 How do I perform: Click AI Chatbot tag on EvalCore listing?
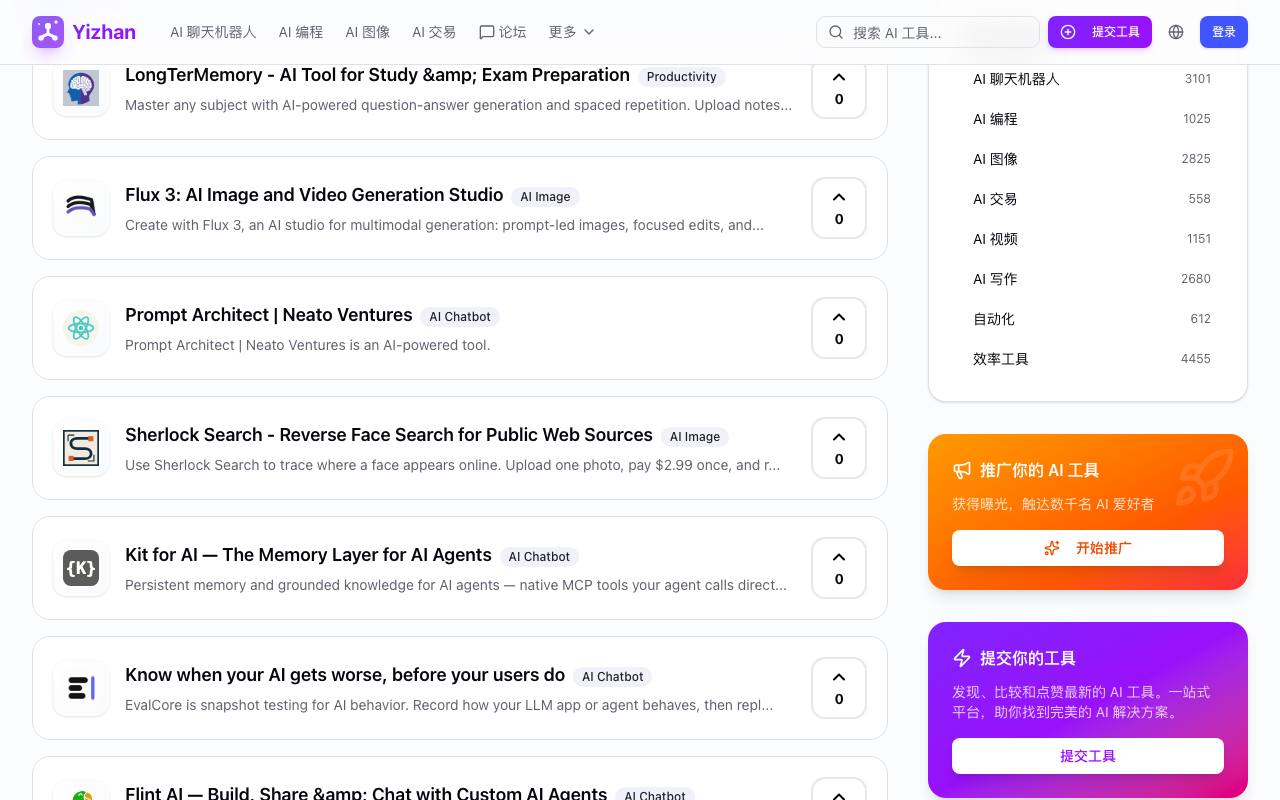(x=613, y=677)
